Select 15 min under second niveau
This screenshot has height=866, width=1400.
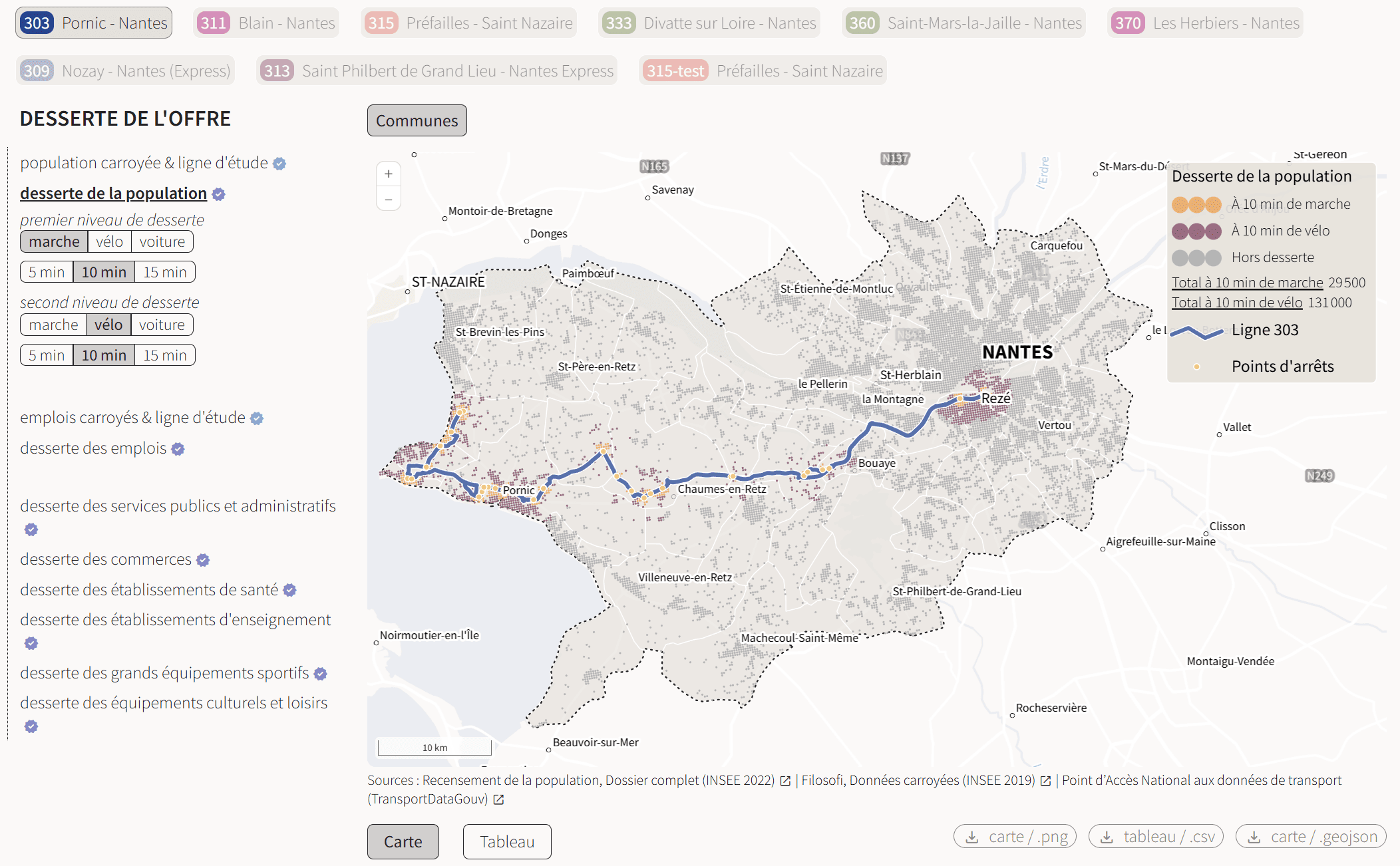click(164, 355)
